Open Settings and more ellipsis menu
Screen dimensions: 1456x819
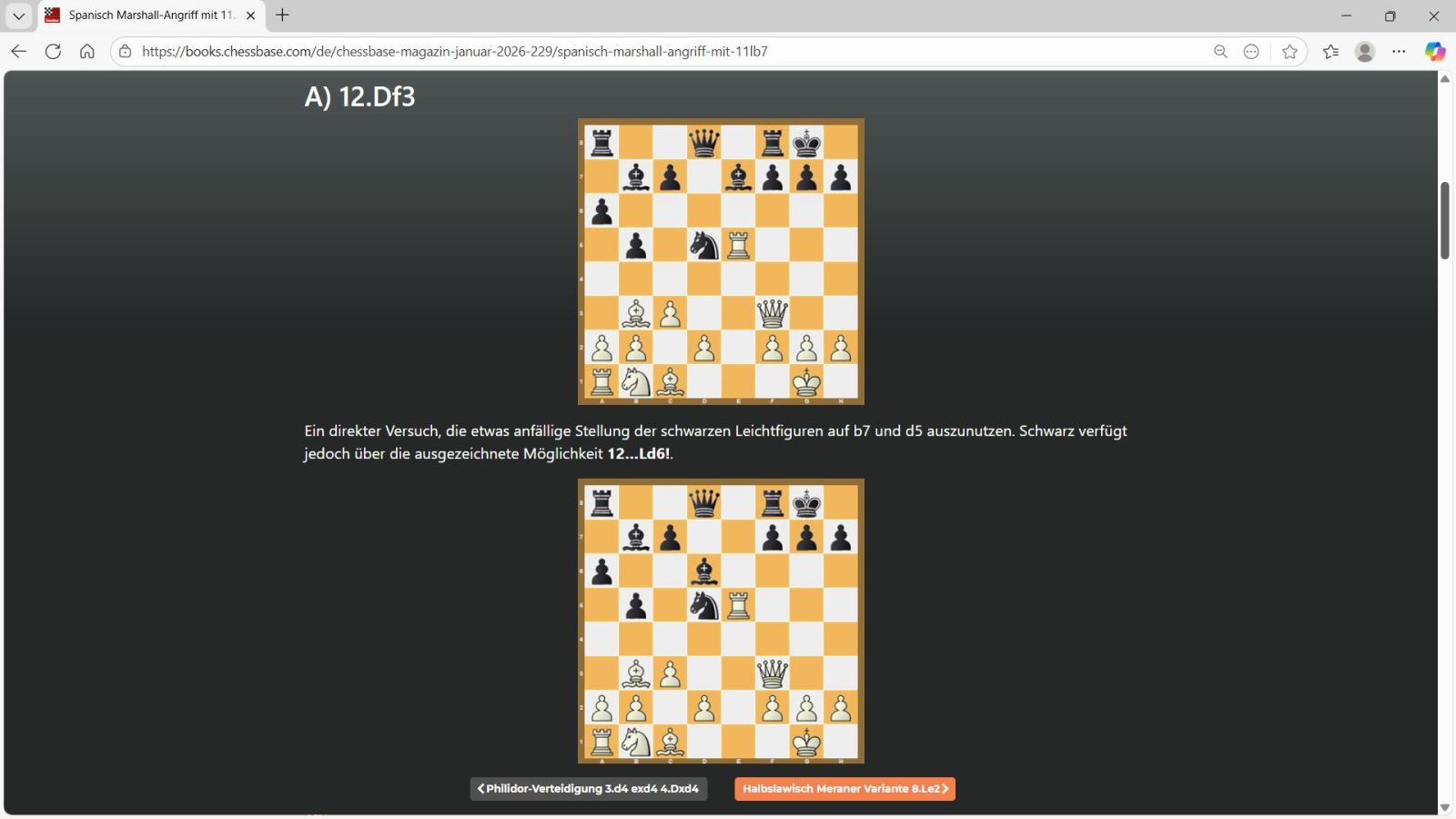tap(1400, 52)
